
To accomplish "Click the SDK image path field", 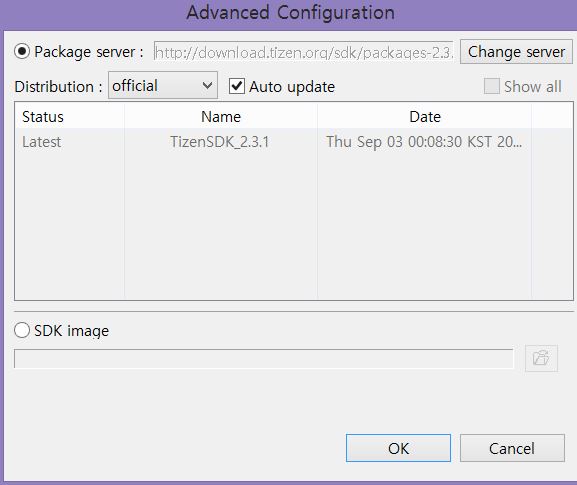I will point(263,358).
